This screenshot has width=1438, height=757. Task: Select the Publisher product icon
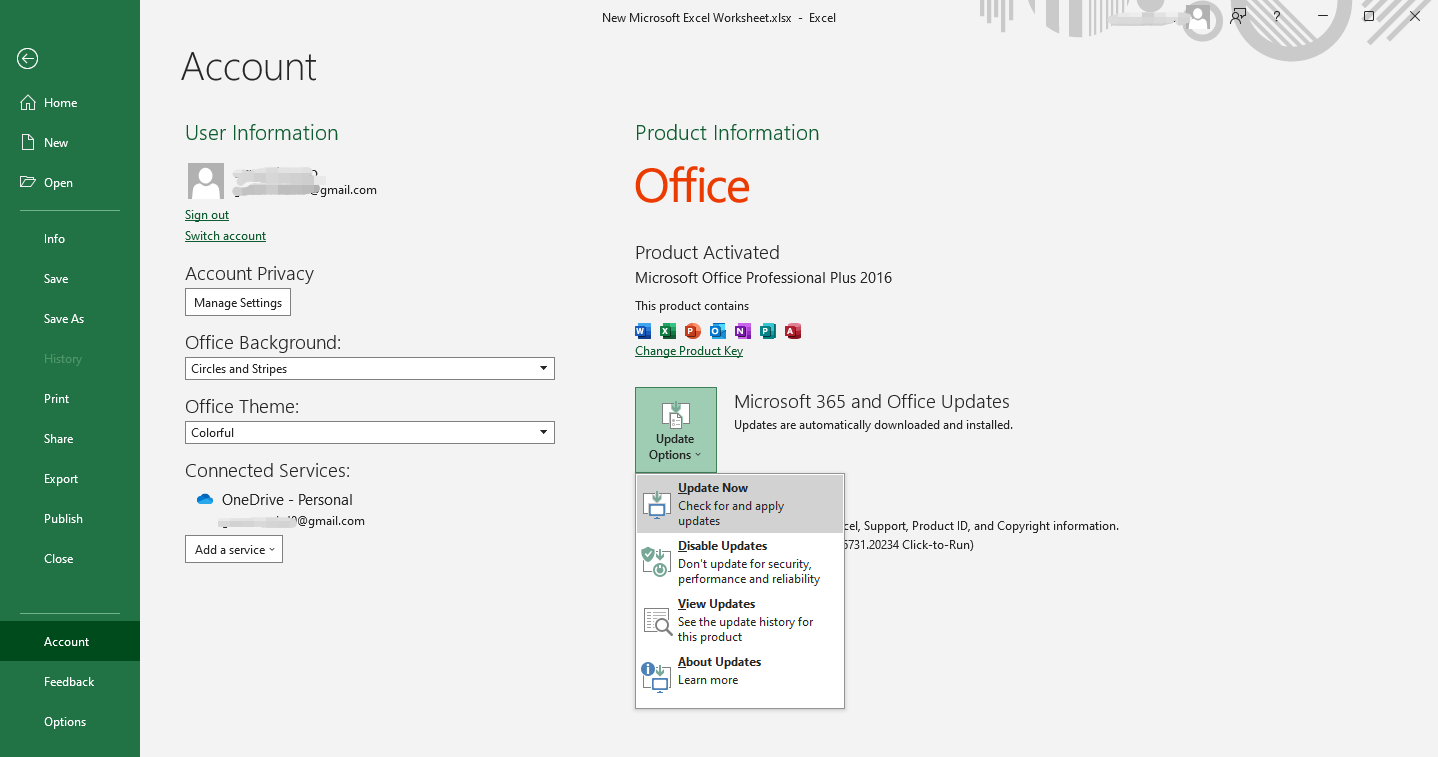767,330
